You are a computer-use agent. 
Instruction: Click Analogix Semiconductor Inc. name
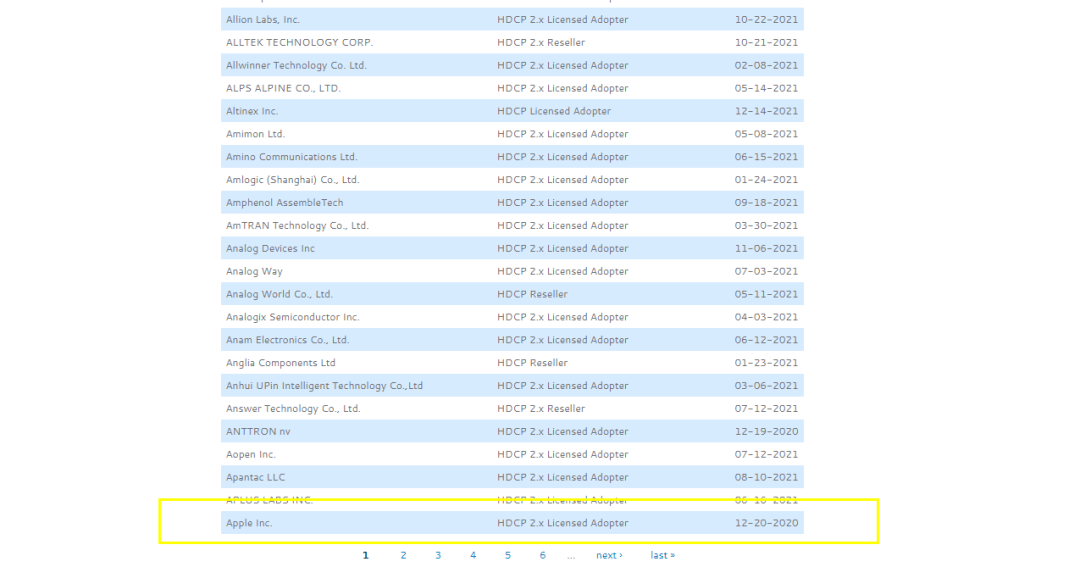coord(292,317)
